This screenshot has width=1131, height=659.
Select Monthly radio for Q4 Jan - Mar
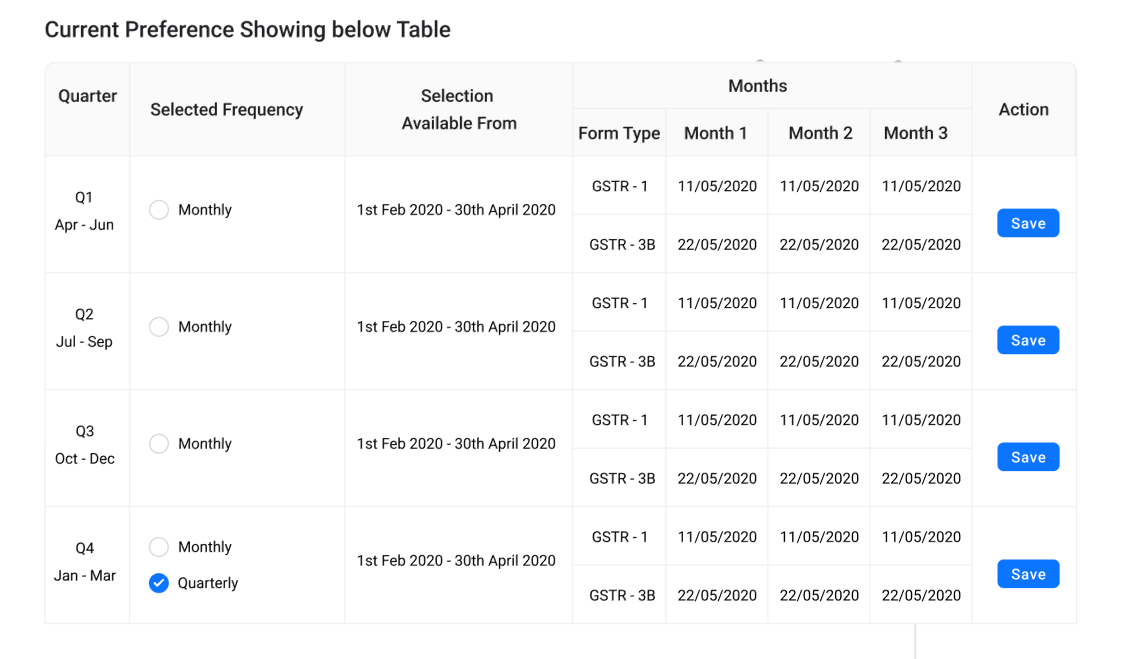point(159,547)
